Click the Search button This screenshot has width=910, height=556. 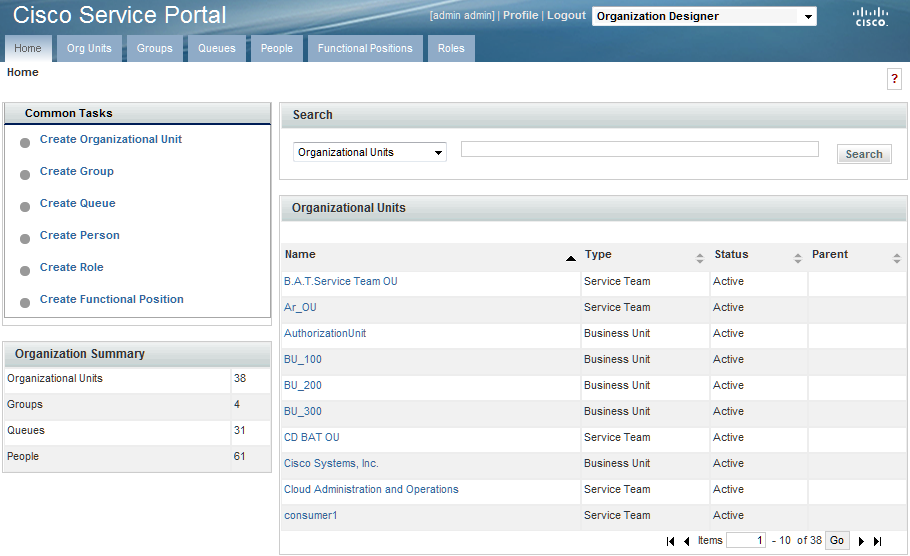[x=864, y=154]
